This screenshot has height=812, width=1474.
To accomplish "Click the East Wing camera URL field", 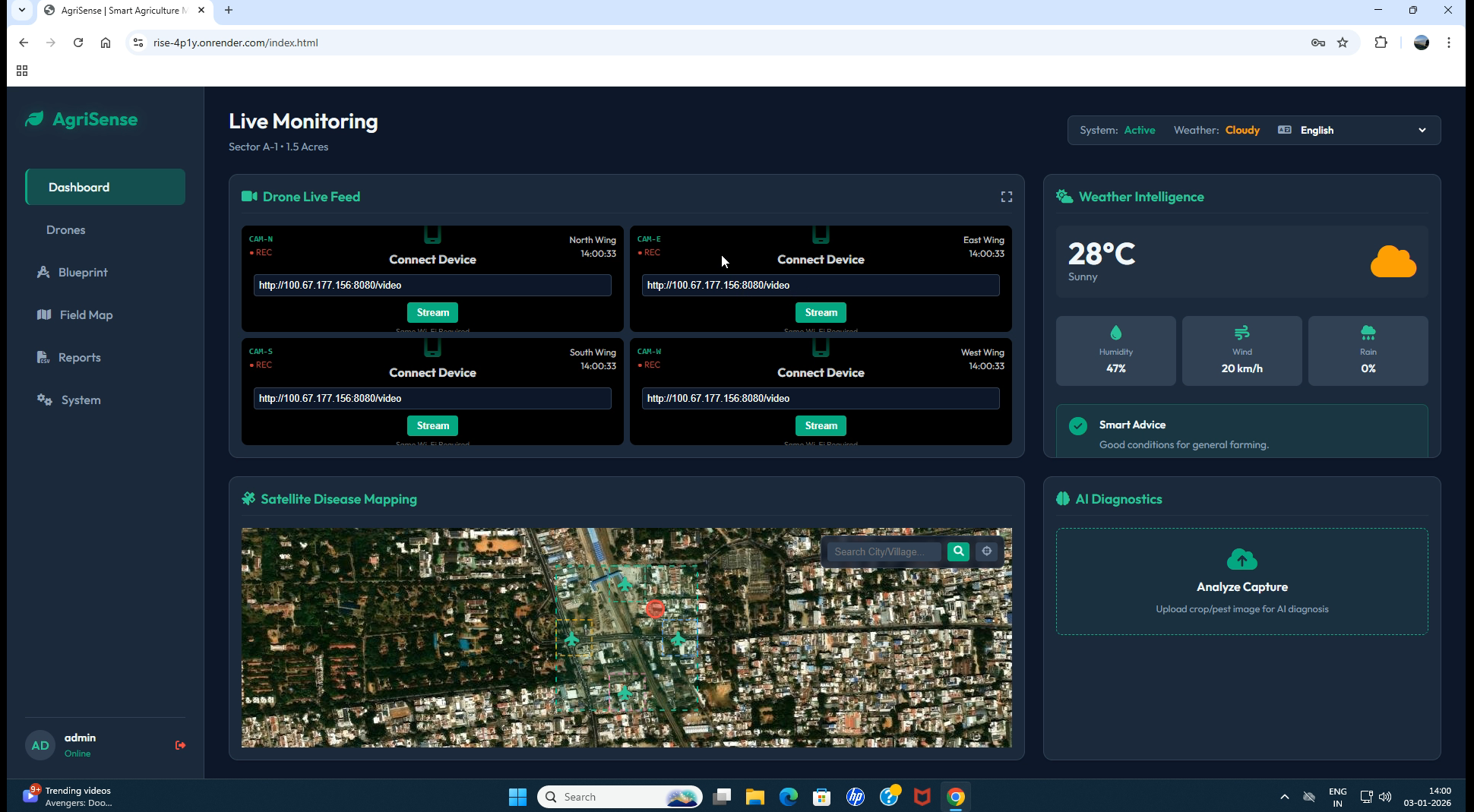I will (x=821, y=285).
